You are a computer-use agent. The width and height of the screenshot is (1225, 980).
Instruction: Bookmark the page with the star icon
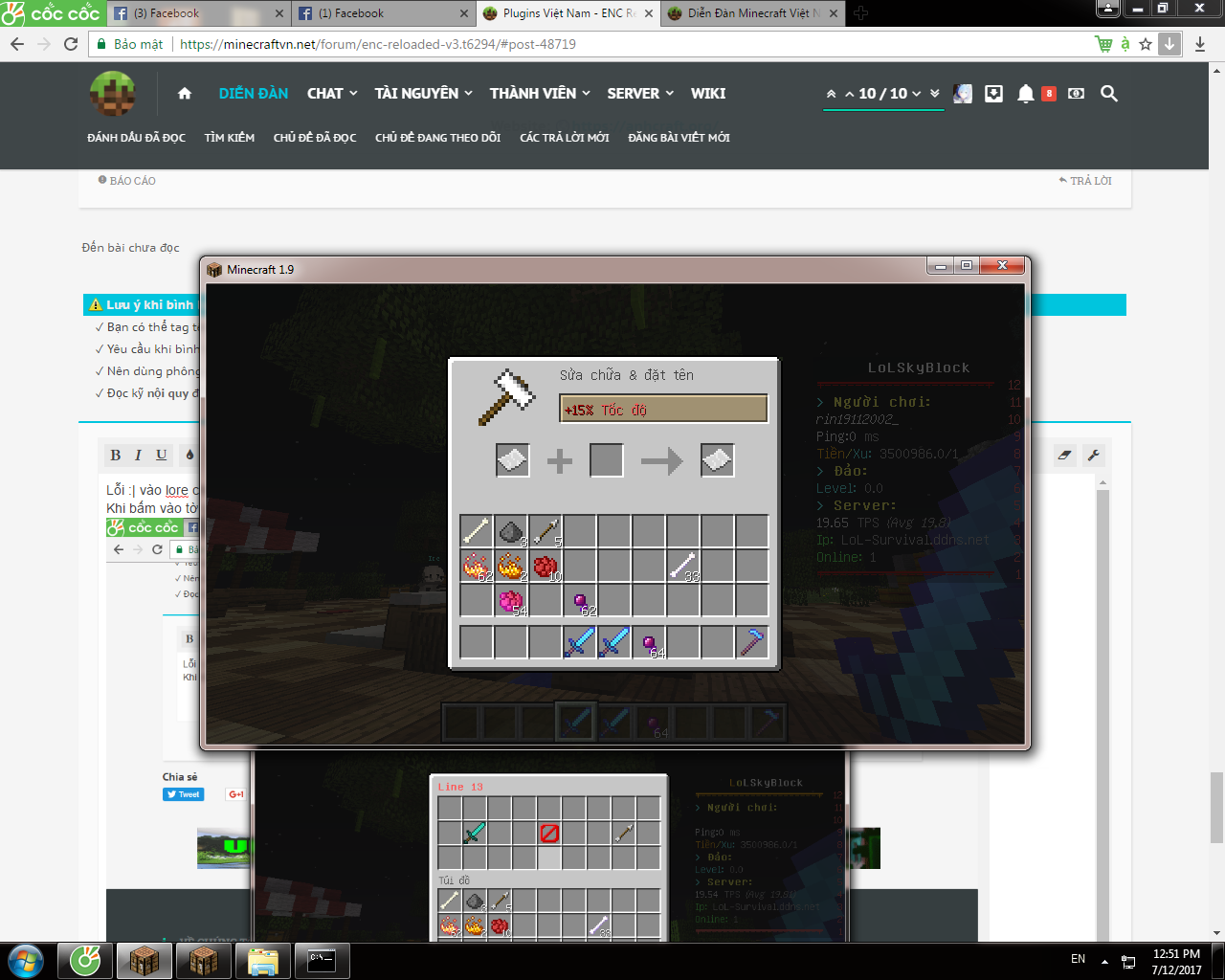click(x=1146, y=44)
